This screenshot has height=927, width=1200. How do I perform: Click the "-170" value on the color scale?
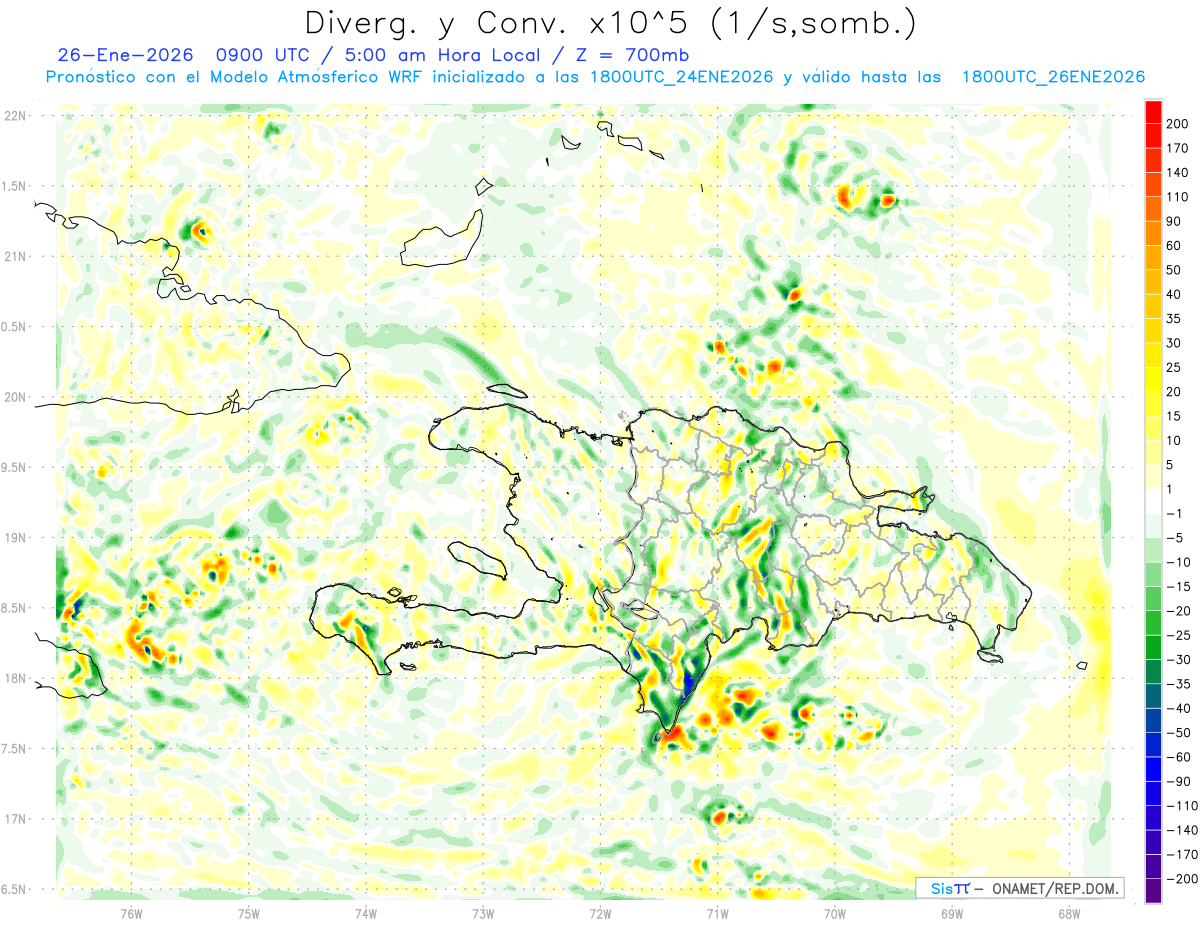1180,855
